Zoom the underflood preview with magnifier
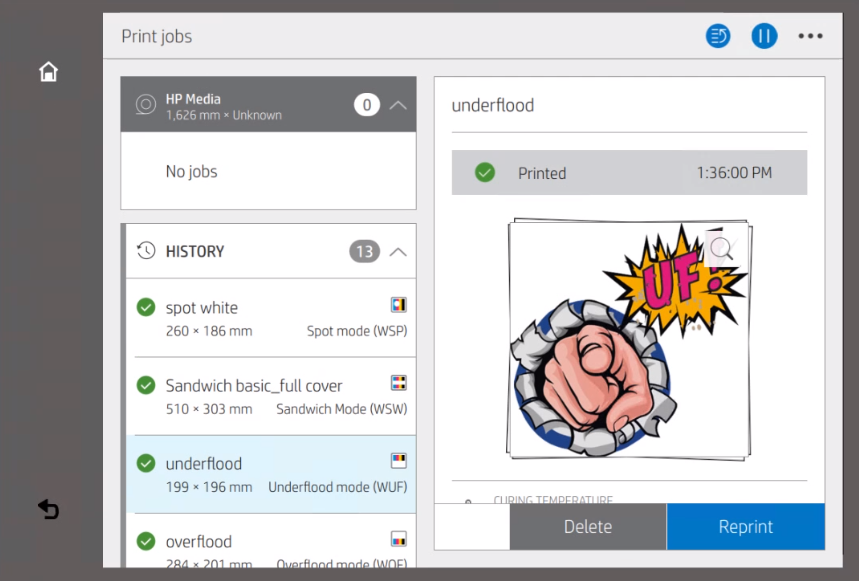 pyautogui.click(x=721, y=248)
